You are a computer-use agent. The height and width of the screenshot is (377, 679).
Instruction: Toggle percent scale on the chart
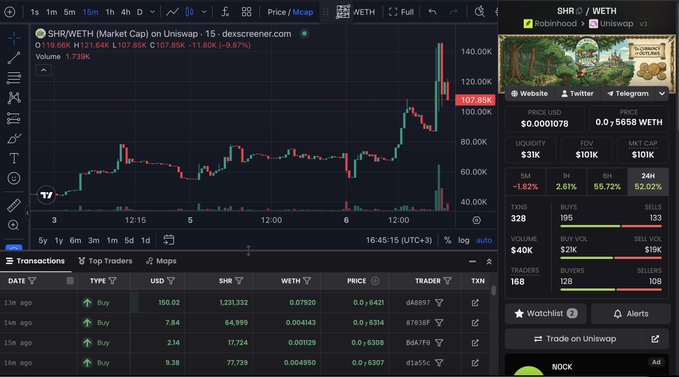447,240
